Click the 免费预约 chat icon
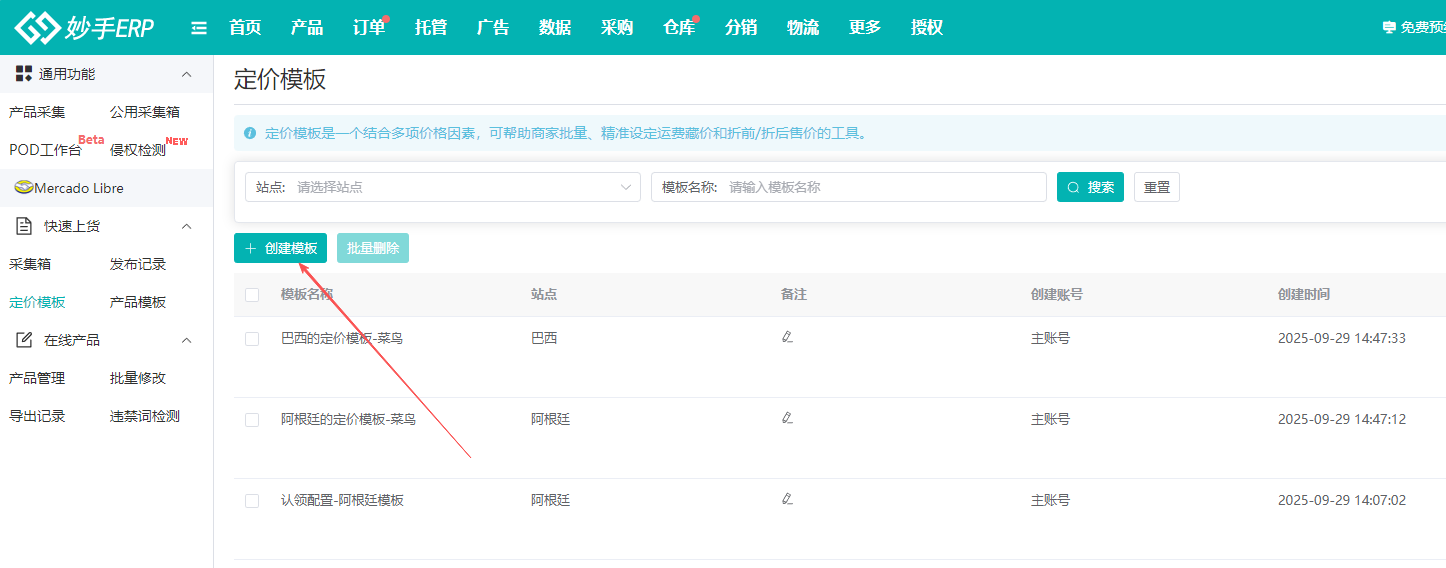 coord(1389,28)
